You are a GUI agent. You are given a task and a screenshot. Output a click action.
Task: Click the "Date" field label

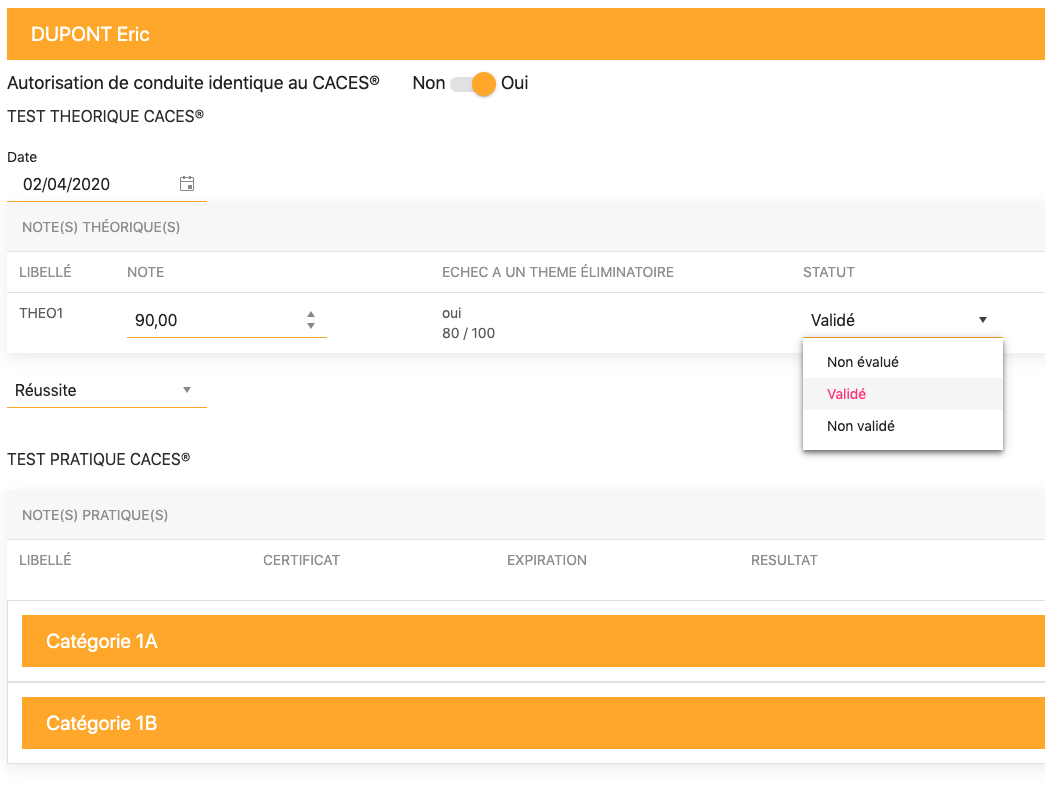22,157
